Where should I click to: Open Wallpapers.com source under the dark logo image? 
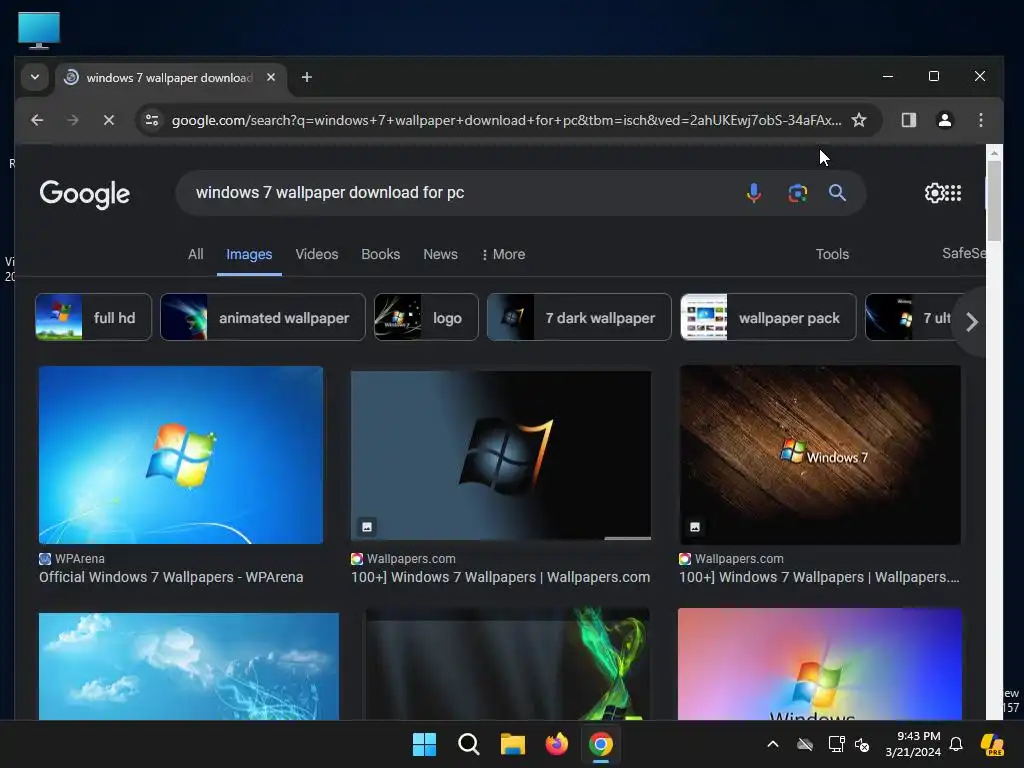point(403,558)
